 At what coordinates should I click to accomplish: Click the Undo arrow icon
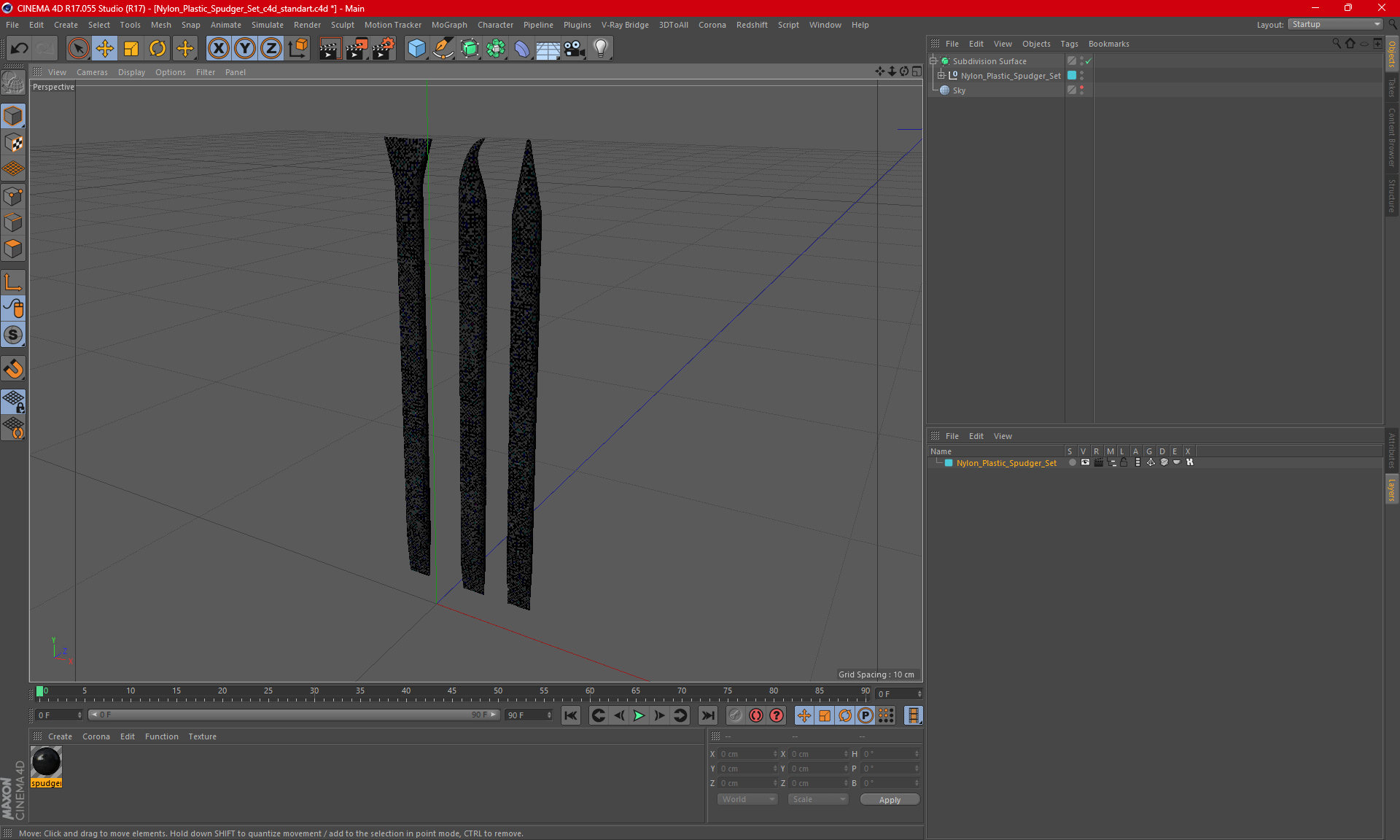coord(20,48)
